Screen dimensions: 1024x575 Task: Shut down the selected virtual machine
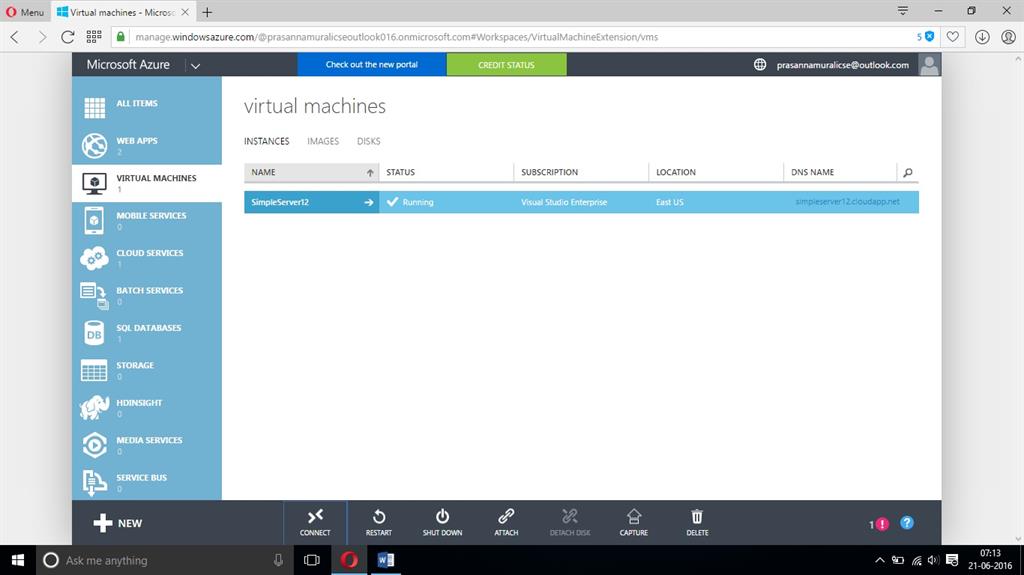[442, 523]
